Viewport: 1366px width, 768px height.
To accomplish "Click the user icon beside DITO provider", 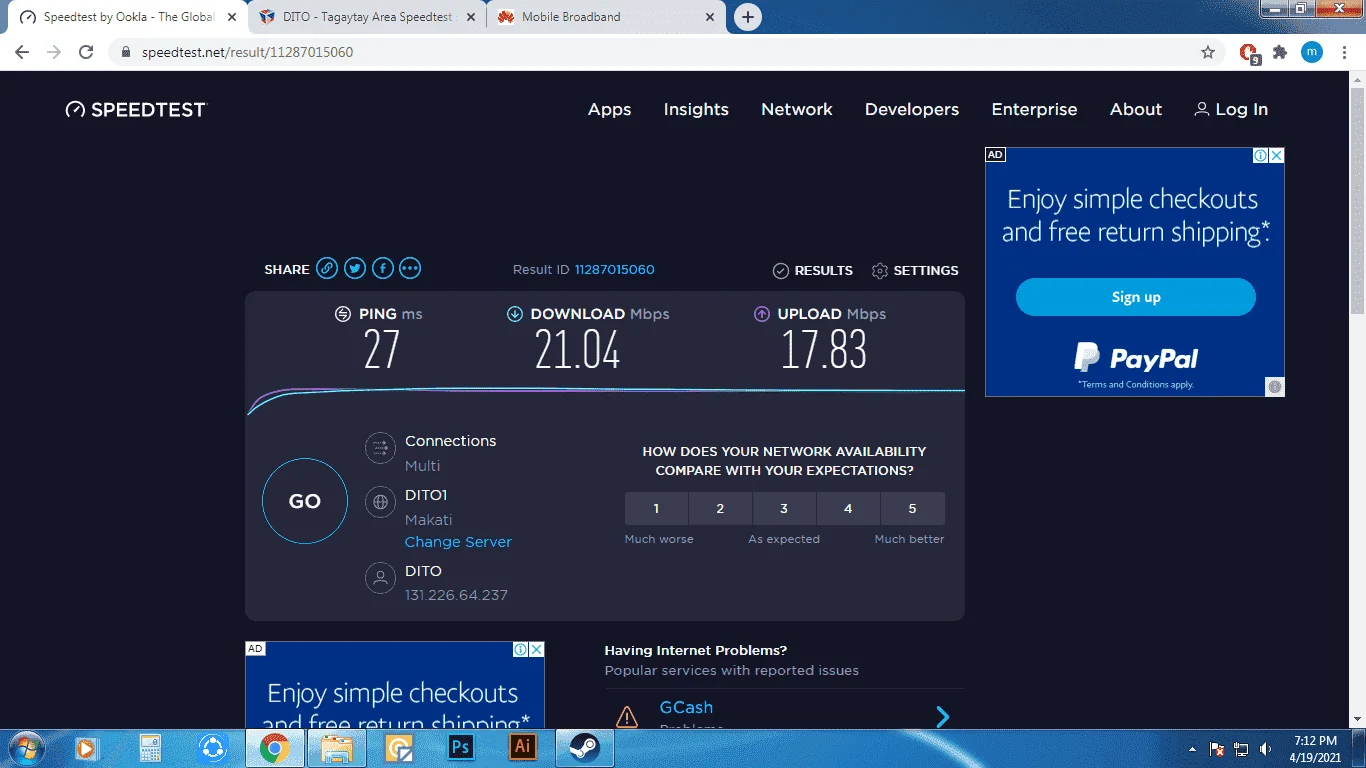I will [x=380, y=578].
